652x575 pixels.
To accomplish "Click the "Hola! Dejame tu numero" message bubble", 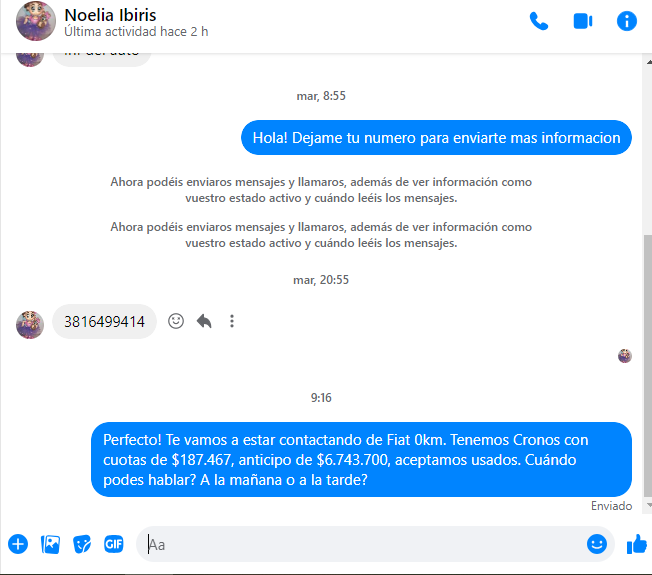I will pyautogui.click(x=436, y=138).
